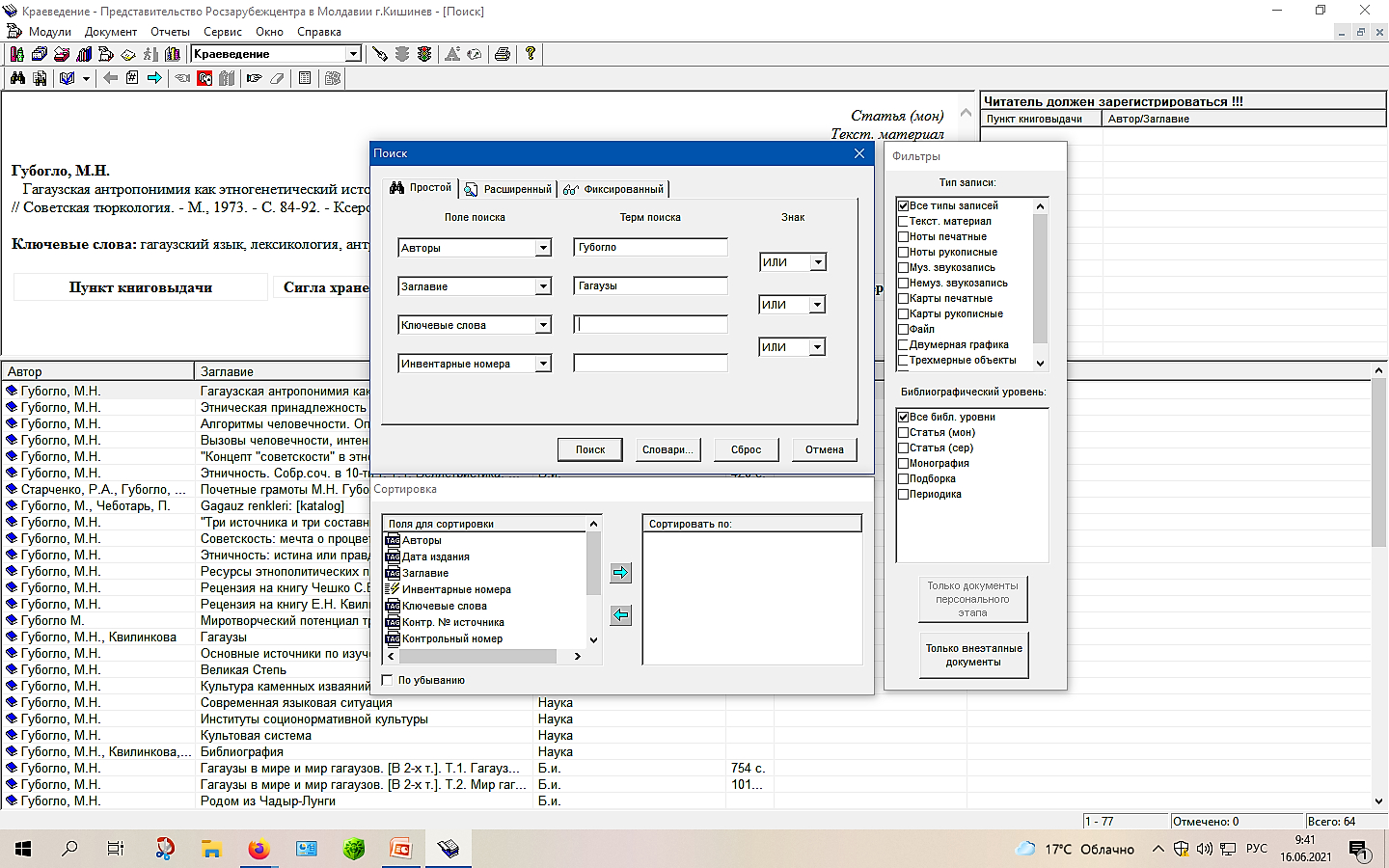Expand the 'Краеведение' database dropdown in toolbar
1389x868 pixels.
[353, 54]
